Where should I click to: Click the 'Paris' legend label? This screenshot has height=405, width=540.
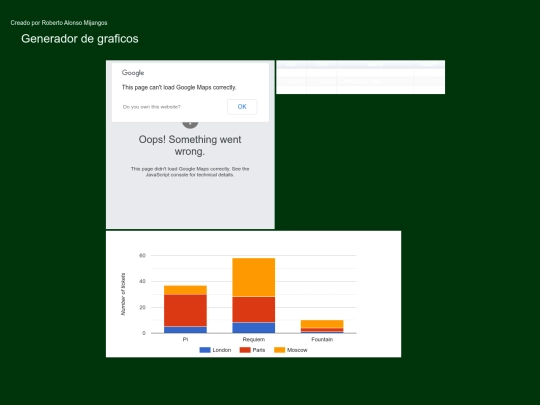click(x=259, y=350)
